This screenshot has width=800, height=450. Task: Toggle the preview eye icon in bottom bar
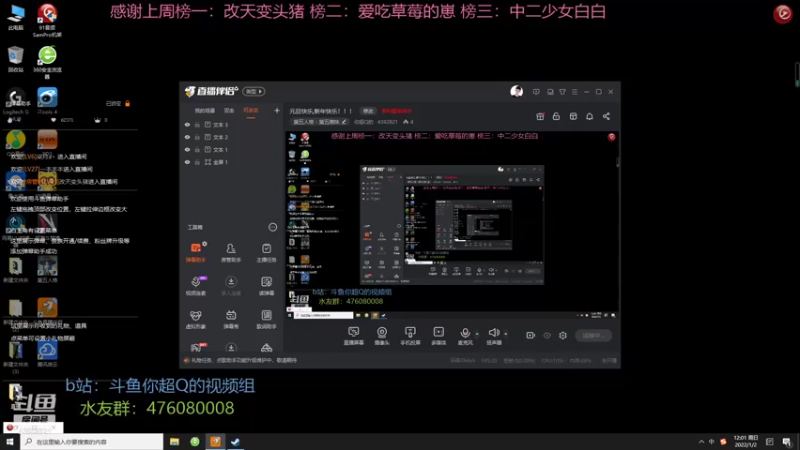click(547, 335)
